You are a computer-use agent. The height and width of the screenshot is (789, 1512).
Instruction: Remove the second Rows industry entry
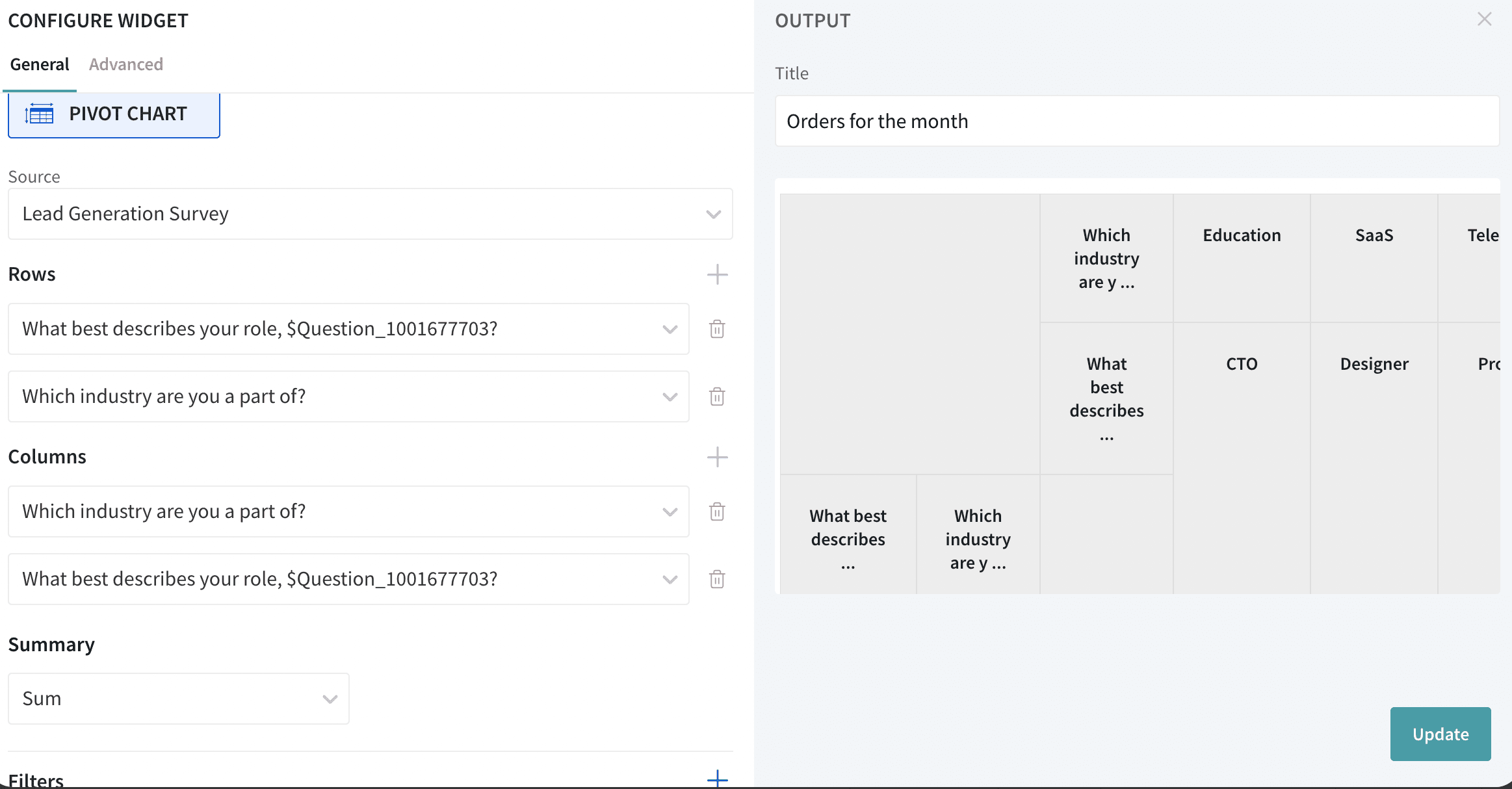click(x=717, y=396)
